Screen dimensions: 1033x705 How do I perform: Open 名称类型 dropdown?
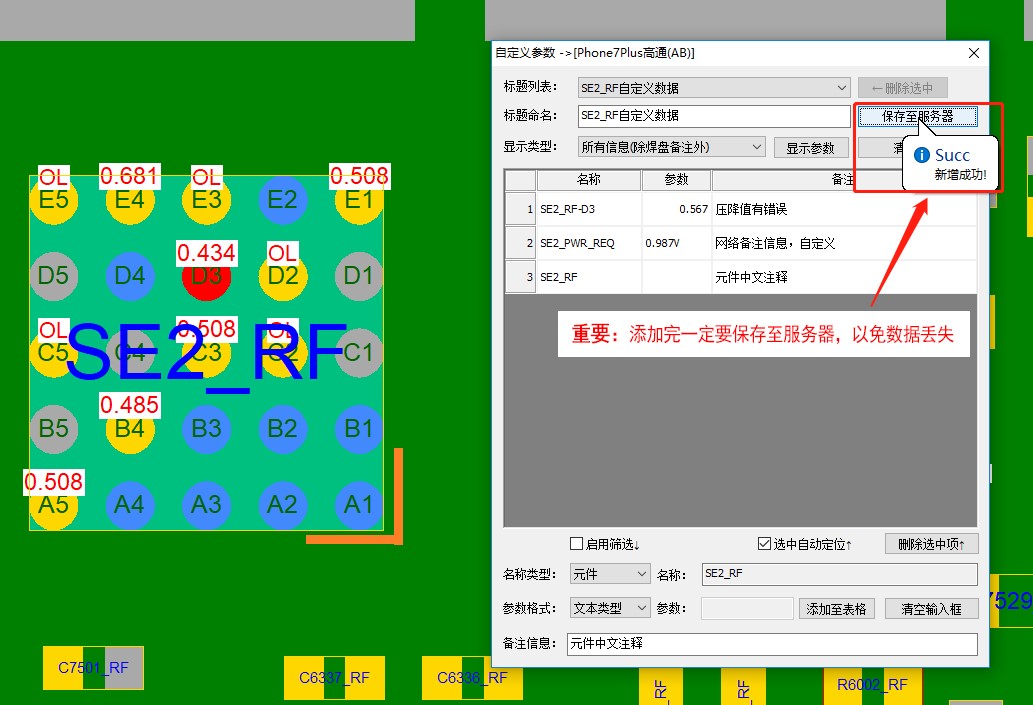[x=610, y=574]
